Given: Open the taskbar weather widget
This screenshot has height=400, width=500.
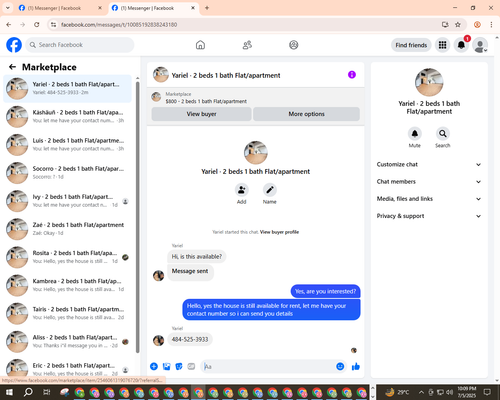Looking at the screenshot, I should point(397,392).
